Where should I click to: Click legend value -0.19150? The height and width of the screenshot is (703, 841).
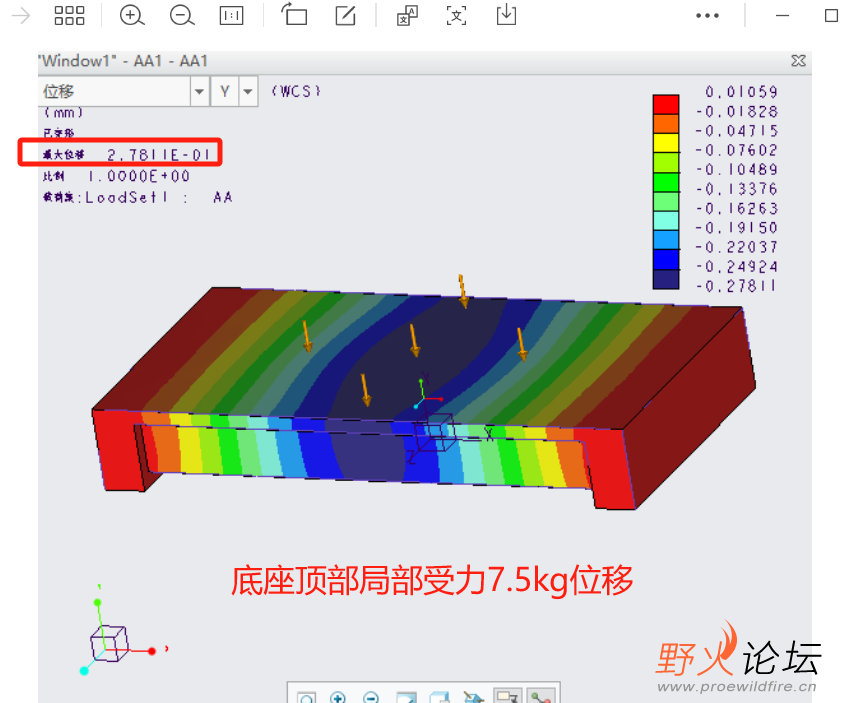(x=736, y=227)
